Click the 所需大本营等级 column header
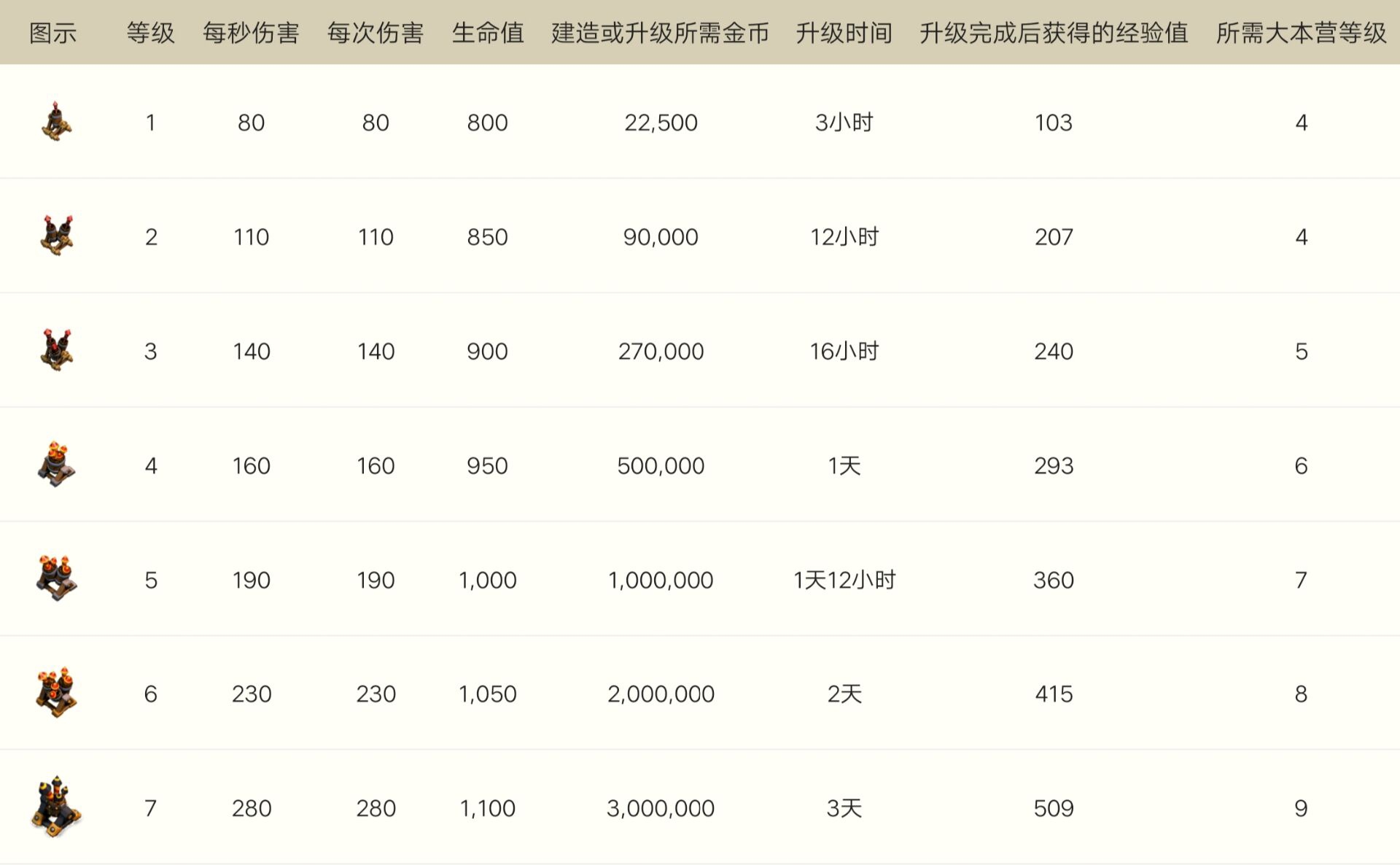The width and height of the screenshot is (1400, 865). [x=1302, y=33]
